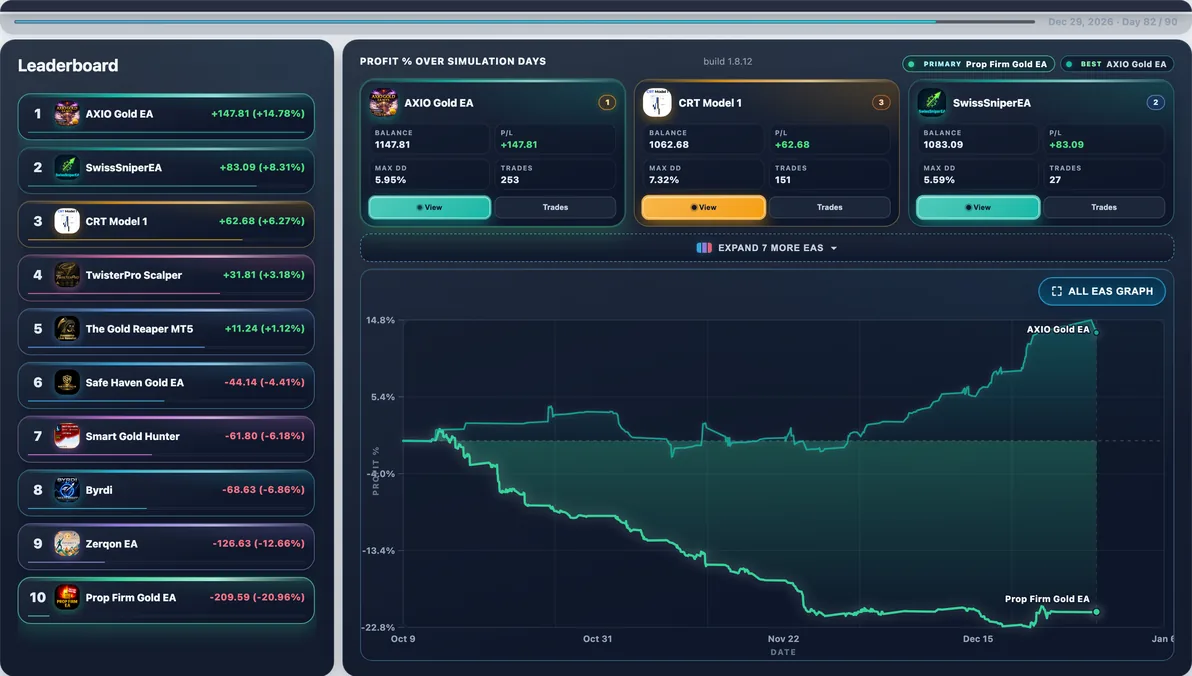Viewport: 1192px width, 676px height.
Task: Open the All EAs Graph view
Action: (x=1102, y=291)
